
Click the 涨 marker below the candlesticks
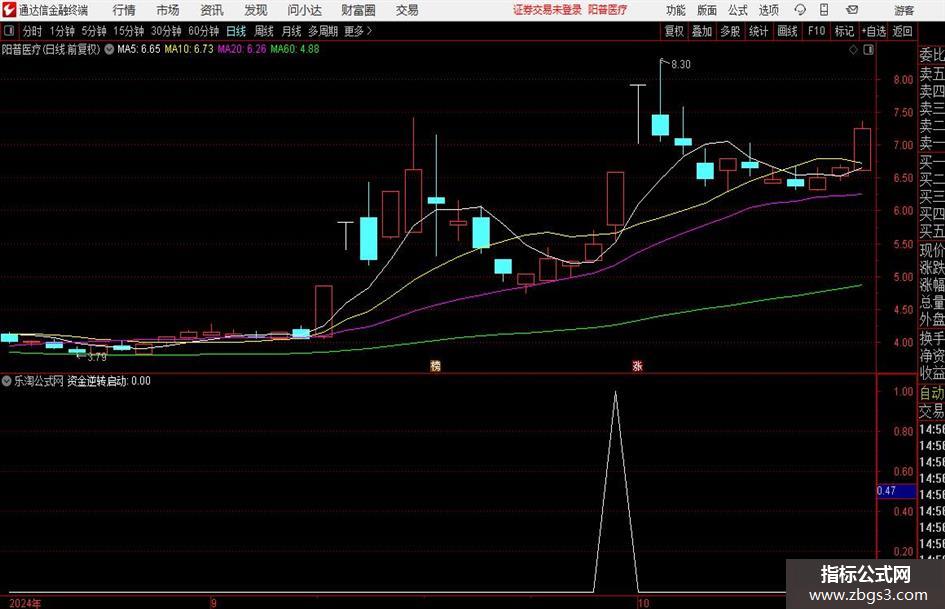(x=637, y=365)
